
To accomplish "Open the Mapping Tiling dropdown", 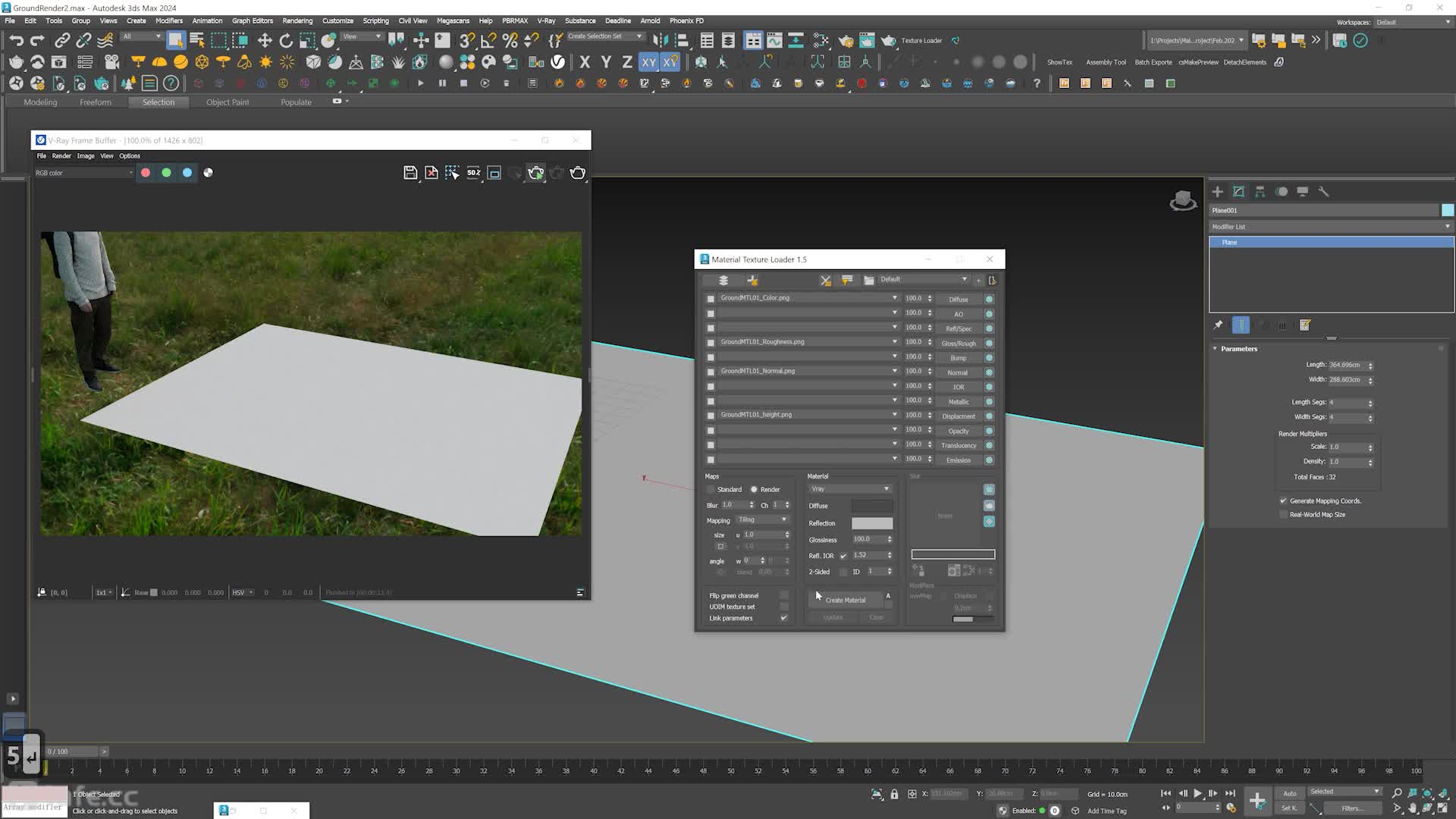I will 762,520.
